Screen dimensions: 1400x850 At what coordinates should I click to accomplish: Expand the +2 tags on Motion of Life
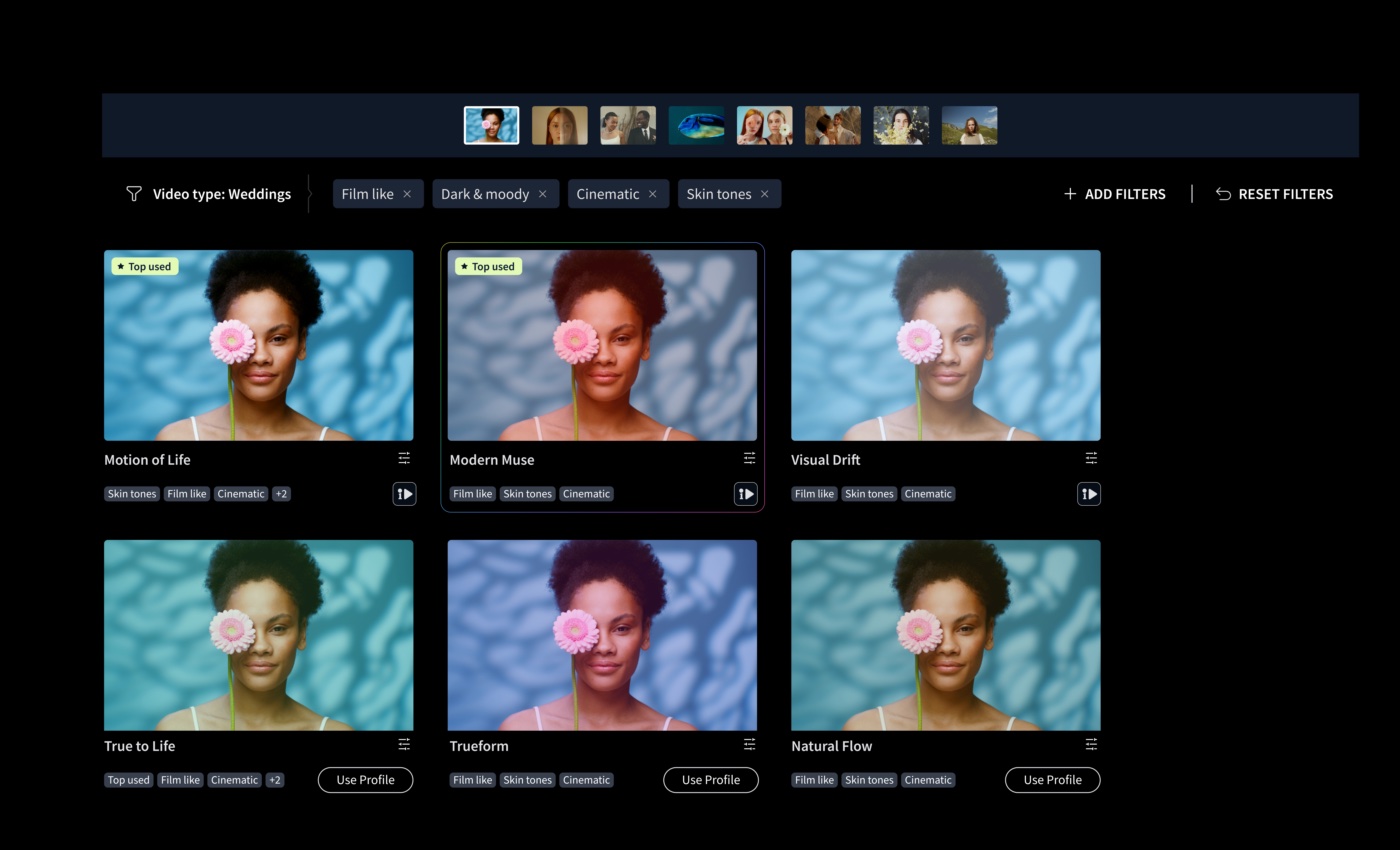[x=281, y=494]
